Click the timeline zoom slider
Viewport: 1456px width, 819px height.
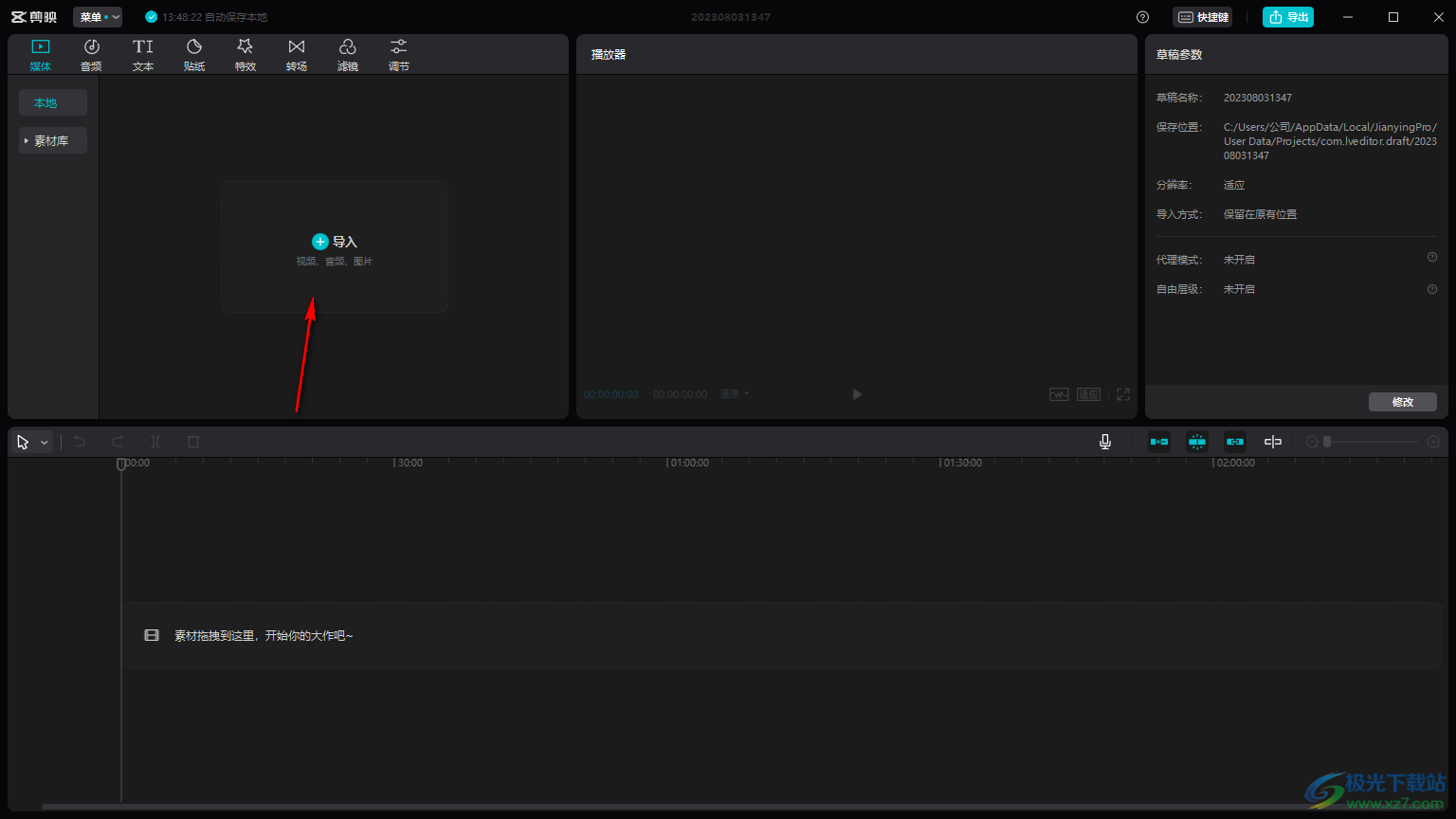click(1372, 442)
